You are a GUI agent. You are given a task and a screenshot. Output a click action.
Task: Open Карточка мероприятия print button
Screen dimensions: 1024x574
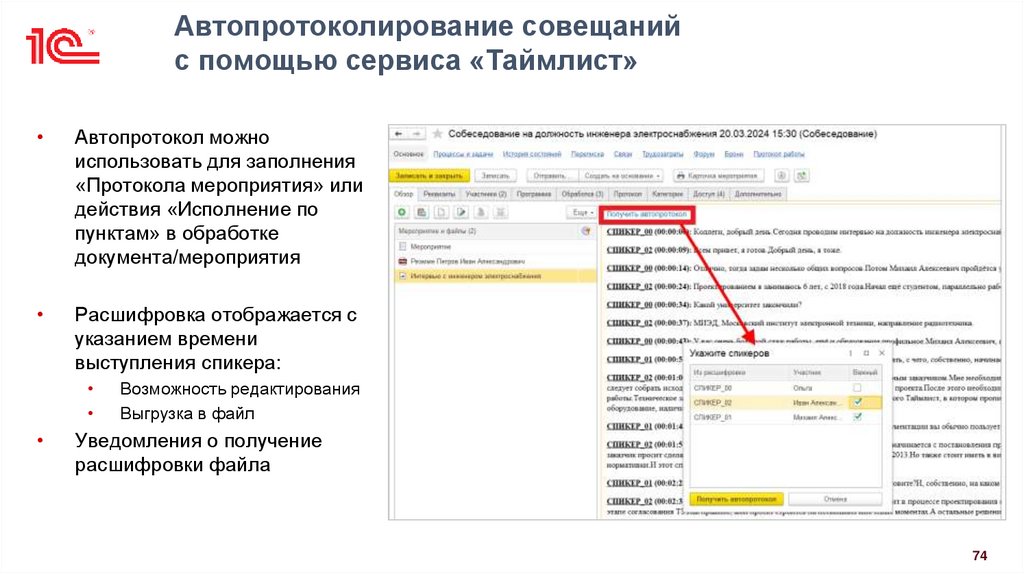click(x=718, y=176)
